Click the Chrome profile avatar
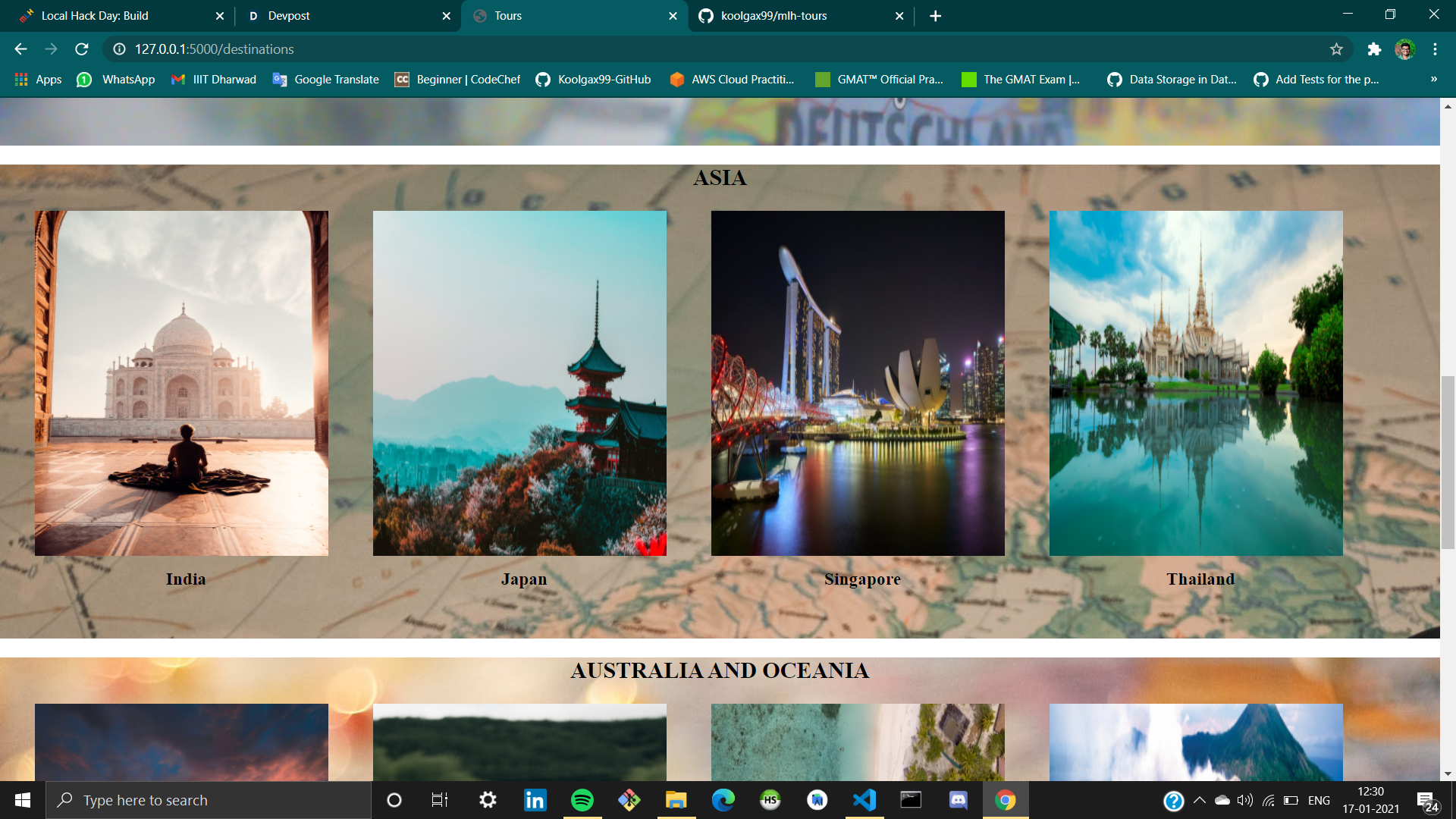 point(1404,49)
